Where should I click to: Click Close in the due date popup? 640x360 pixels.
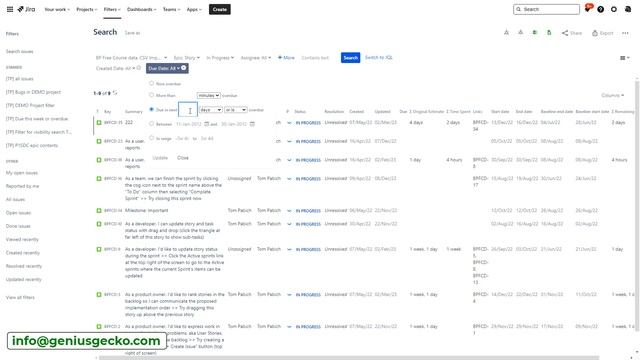[183, 158]
